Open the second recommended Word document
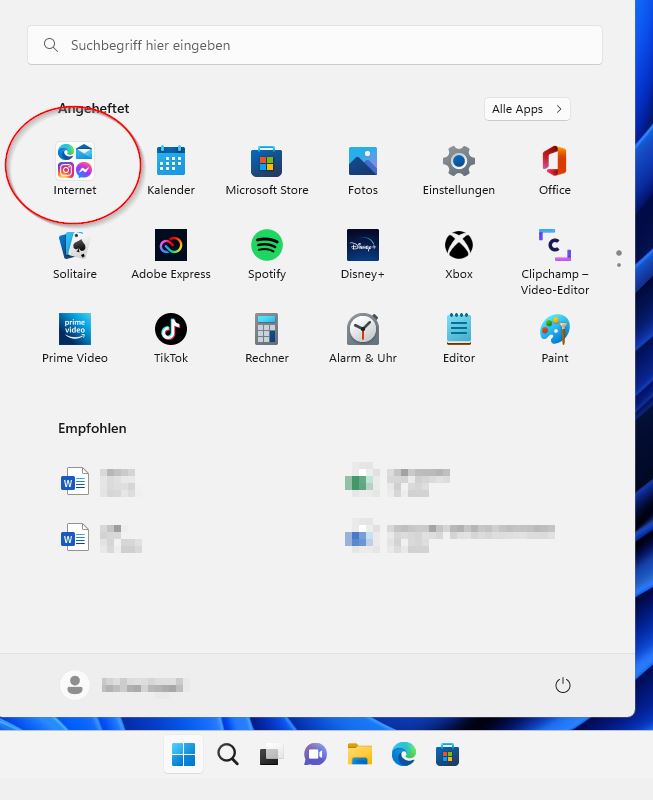Image resolution: width=653 pixels, height=800 pixels. (101, 538)
